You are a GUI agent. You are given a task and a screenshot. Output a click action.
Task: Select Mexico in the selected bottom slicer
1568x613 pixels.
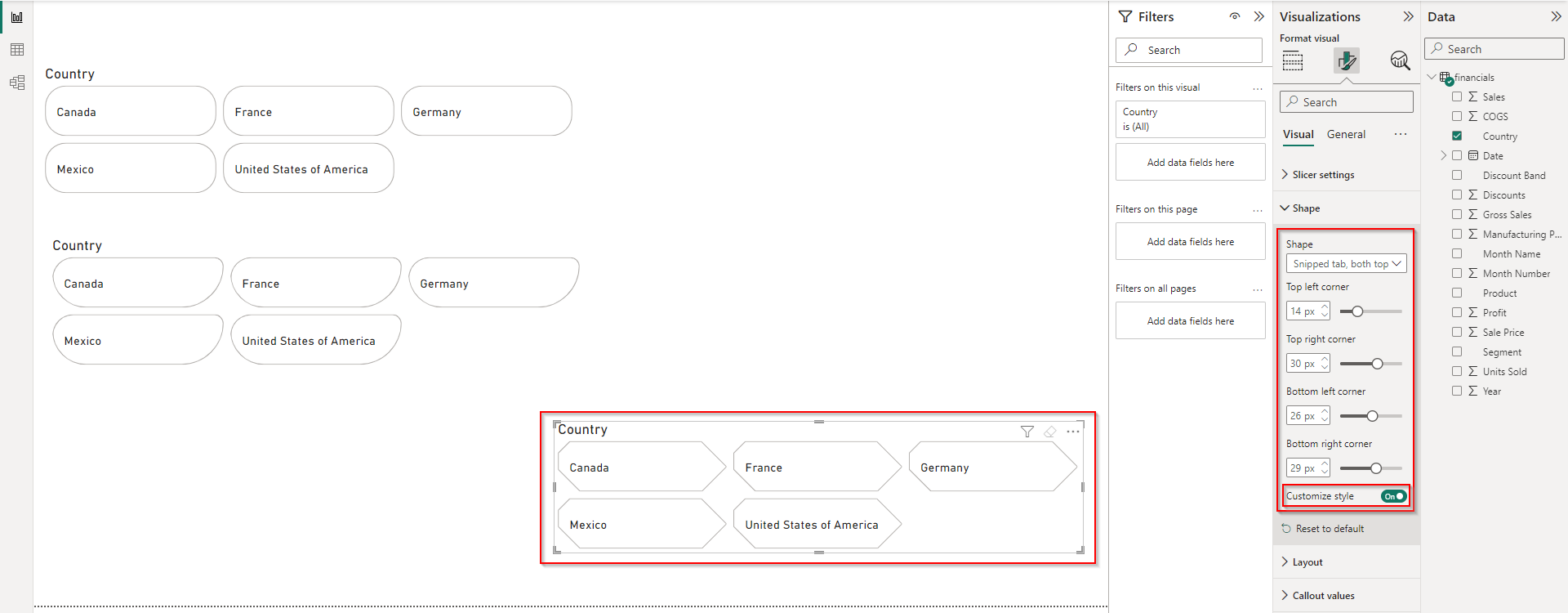(642, 524)
